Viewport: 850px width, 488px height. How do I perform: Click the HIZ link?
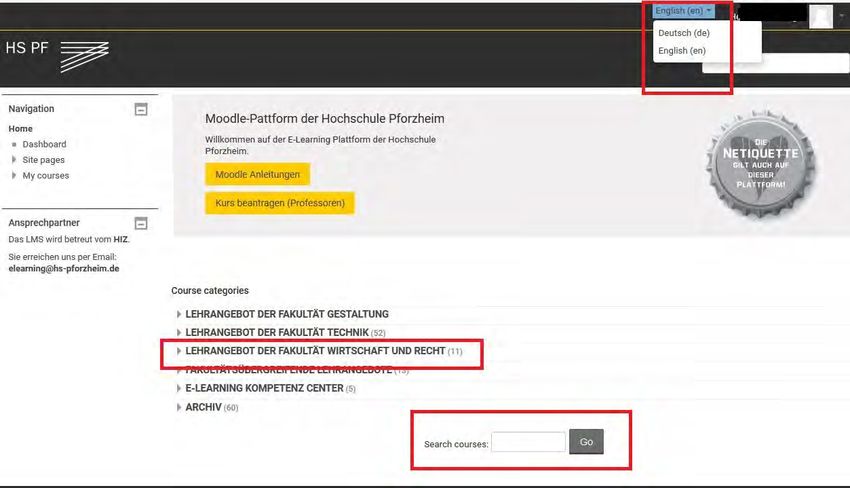[121, 239]
